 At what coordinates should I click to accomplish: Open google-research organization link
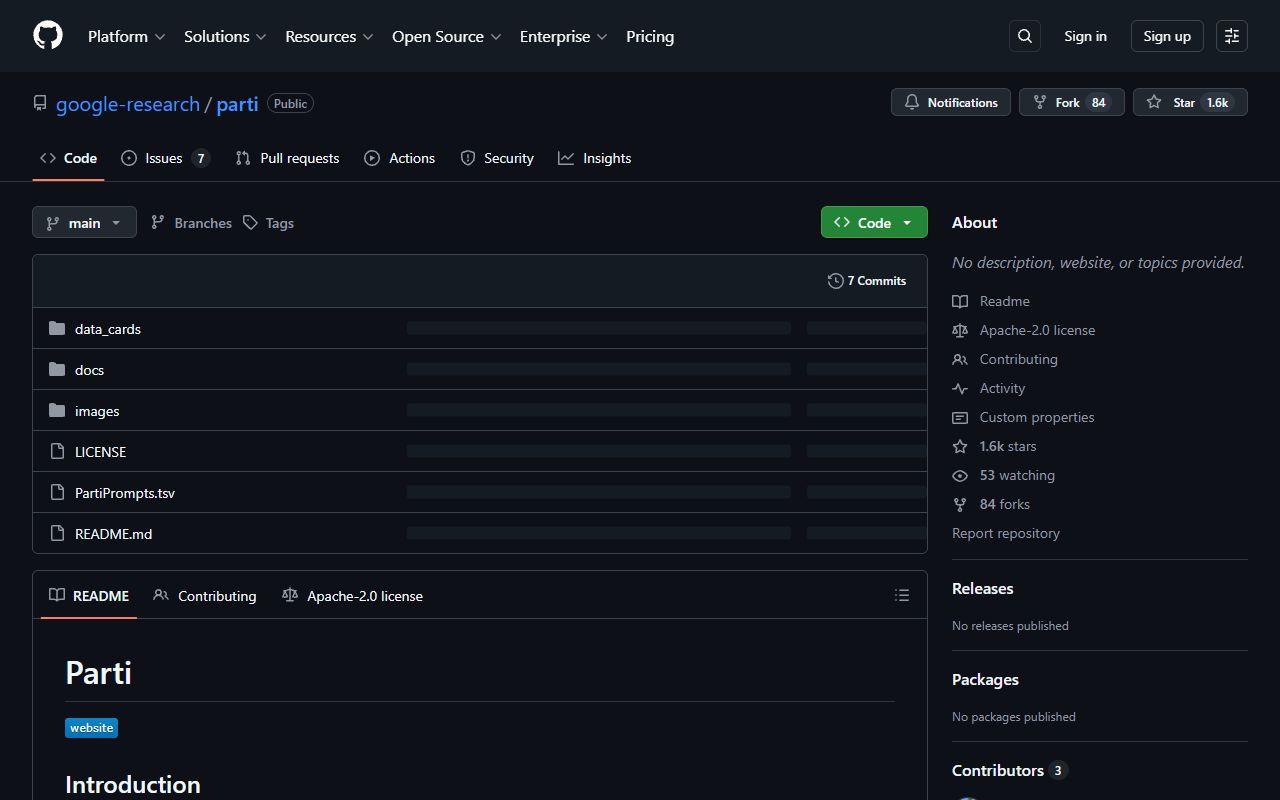tap(128, 104)
